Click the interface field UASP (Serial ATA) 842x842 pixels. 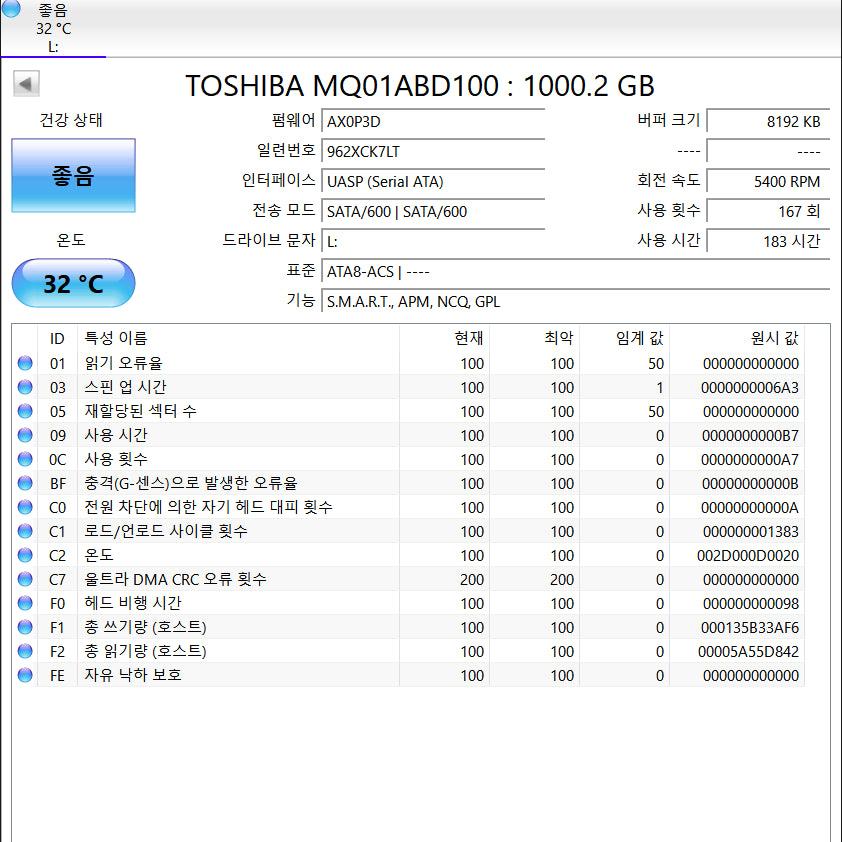[x=433, y=182]
